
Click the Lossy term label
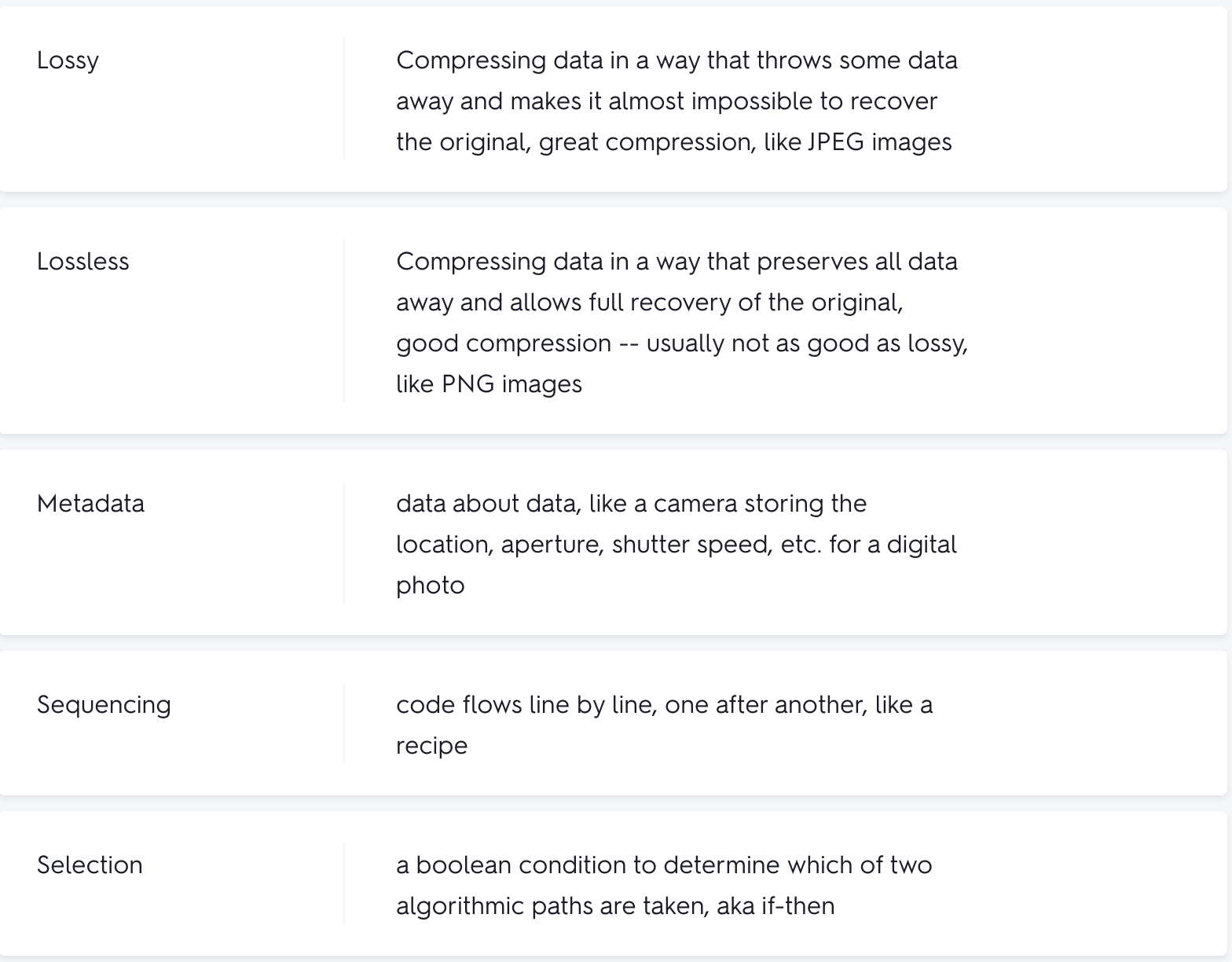tap(68, 61)
